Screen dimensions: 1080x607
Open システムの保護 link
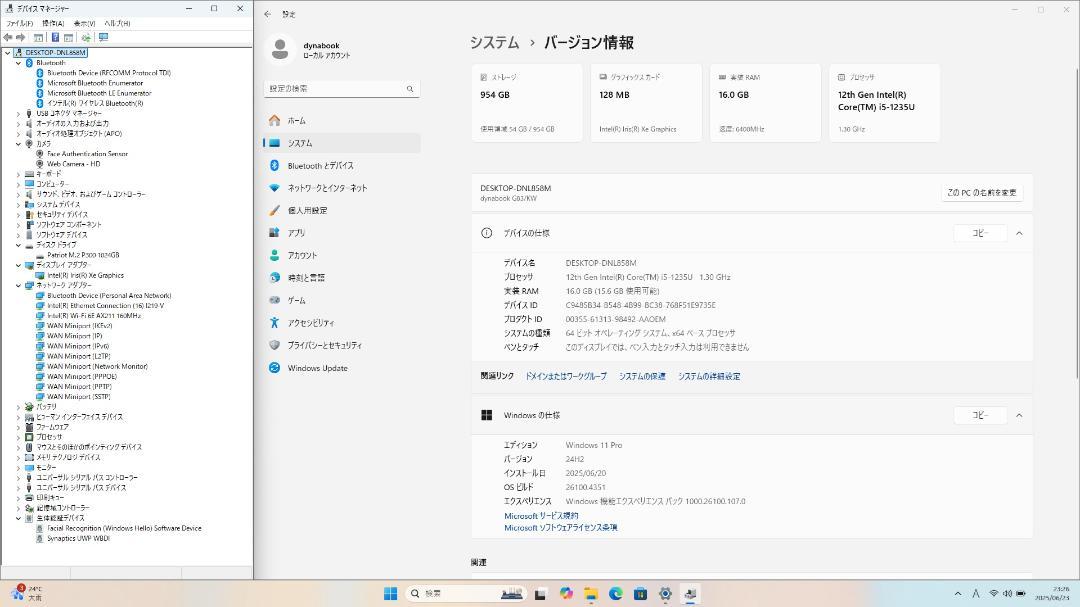tap(642, 376)
